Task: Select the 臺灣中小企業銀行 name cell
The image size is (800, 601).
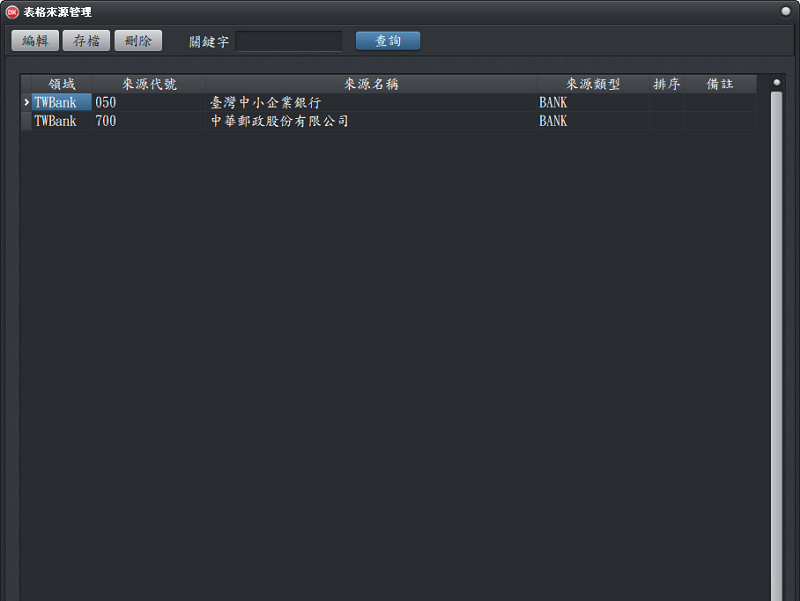Action: 371,103
